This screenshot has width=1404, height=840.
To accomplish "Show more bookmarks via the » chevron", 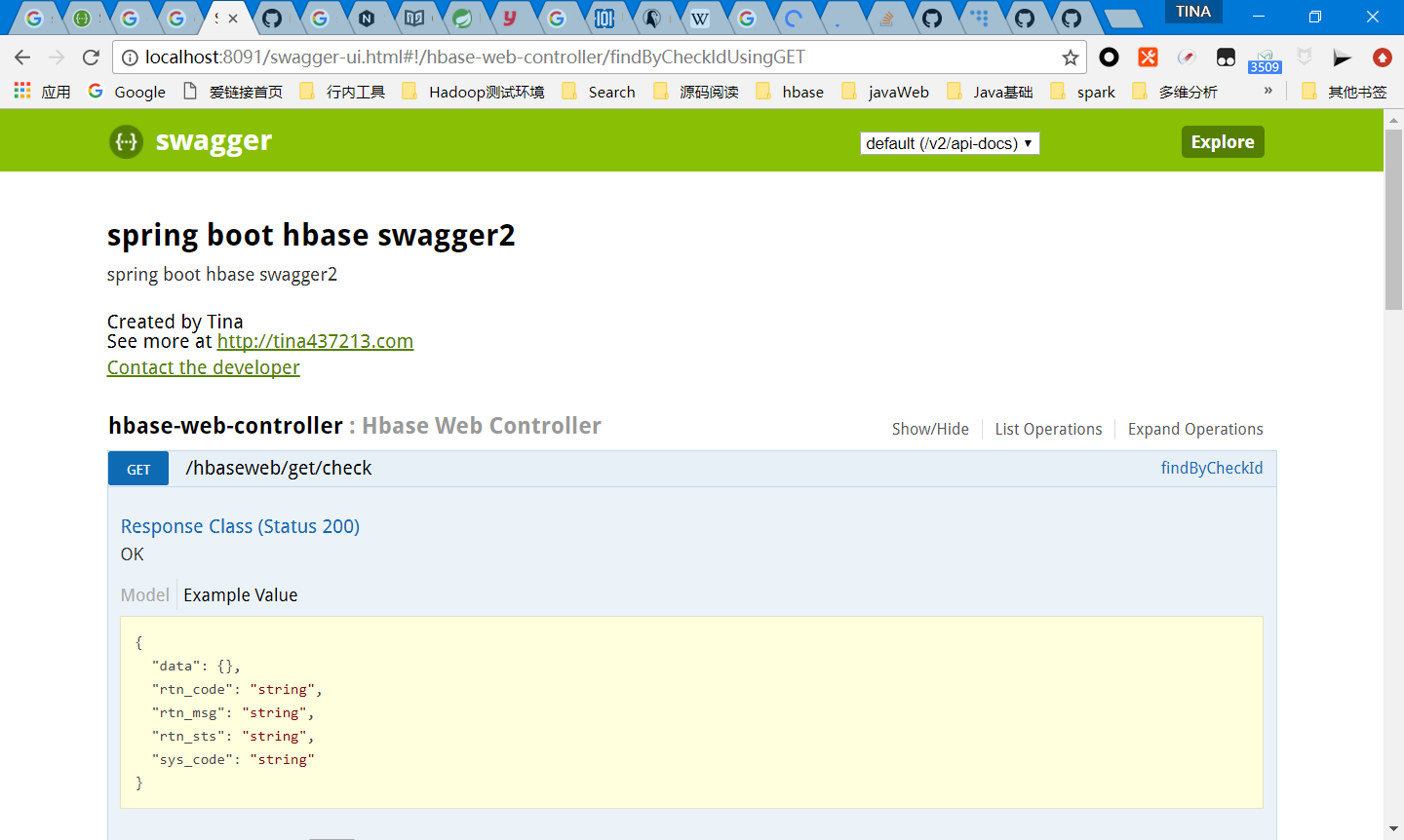I will 1267,91.
